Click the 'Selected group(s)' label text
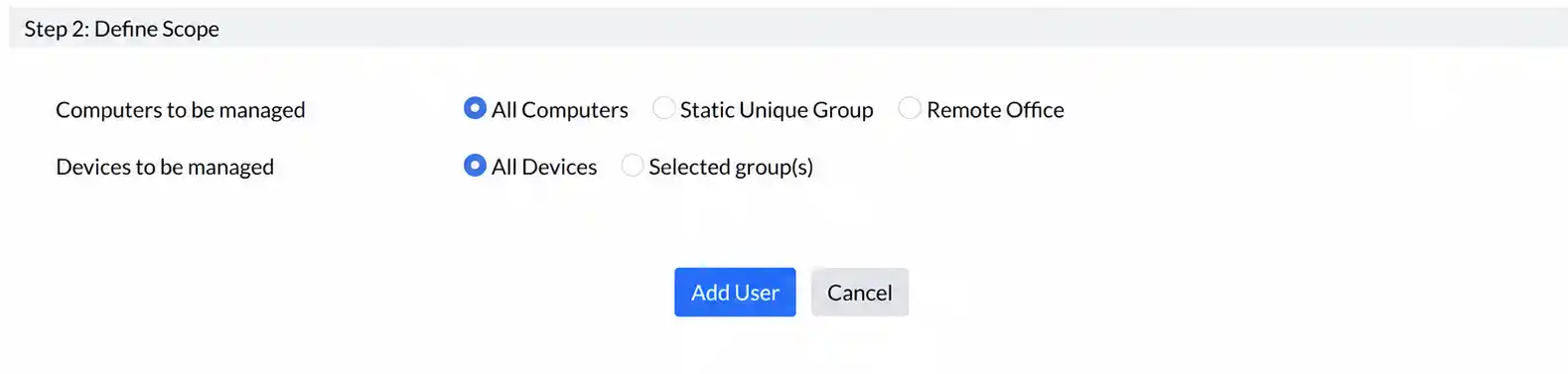 [731, 168]
